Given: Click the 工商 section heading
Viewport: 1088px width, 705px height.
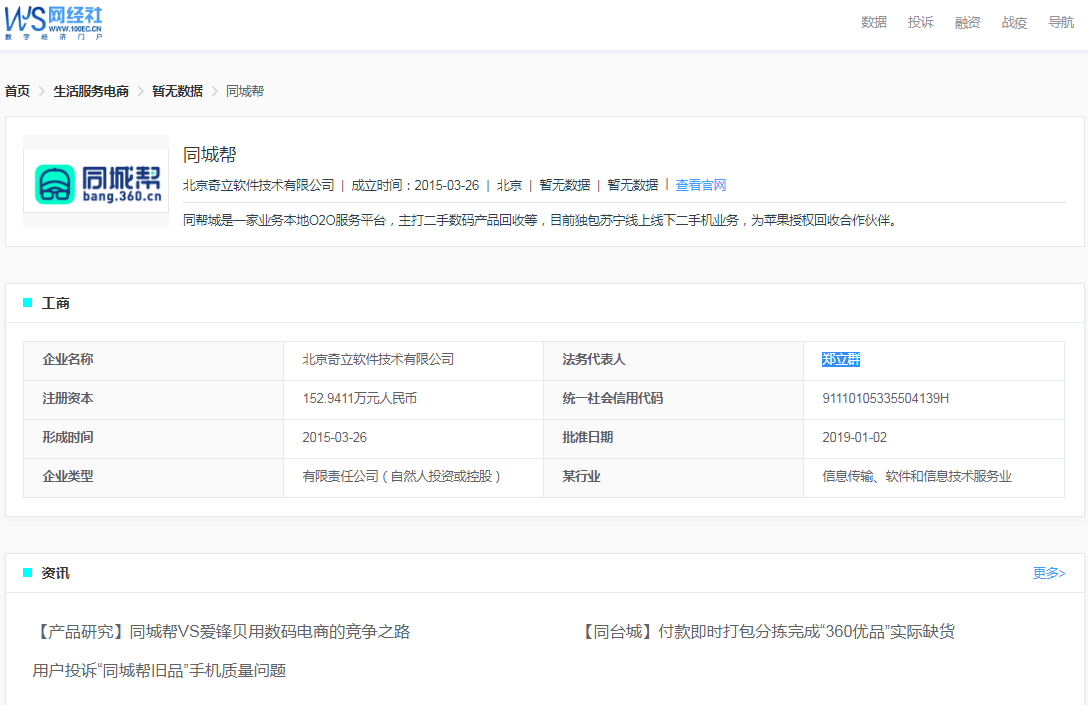Looking at the screenshot, I should pos(56,303).
